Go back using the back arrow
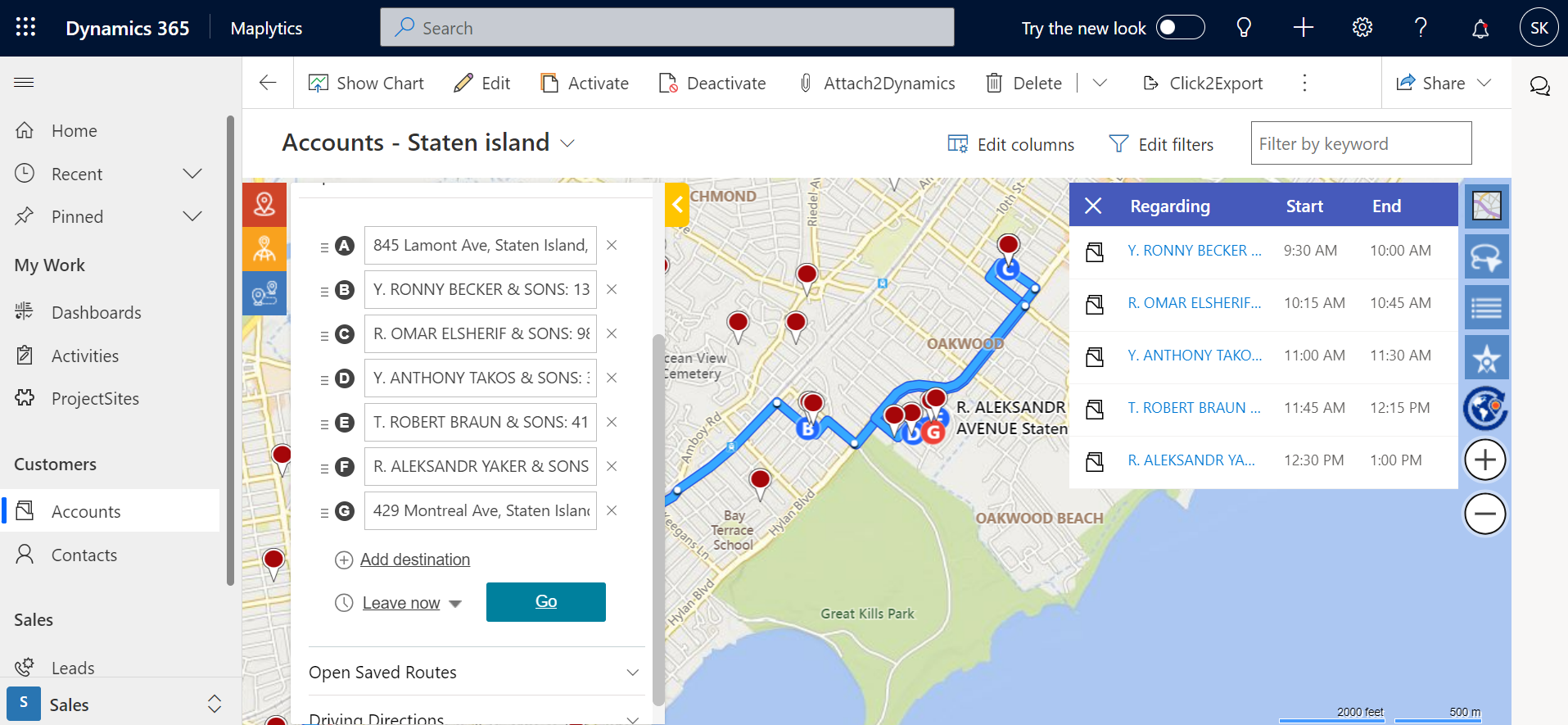1568x725 pixels. click(268, 83)
